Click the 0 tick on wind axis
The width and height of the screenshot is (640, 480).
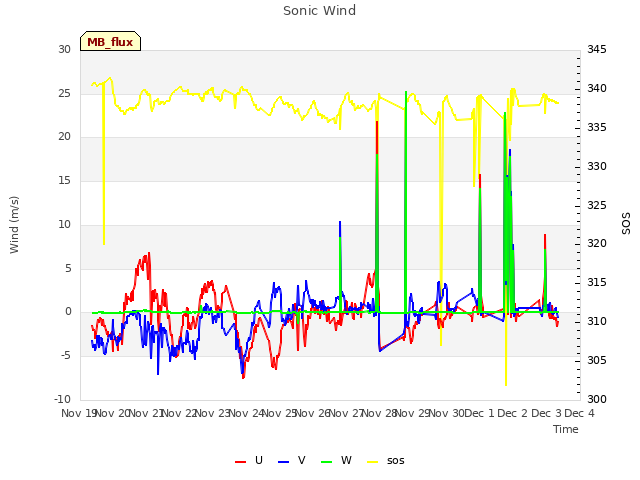pos(68,312)
